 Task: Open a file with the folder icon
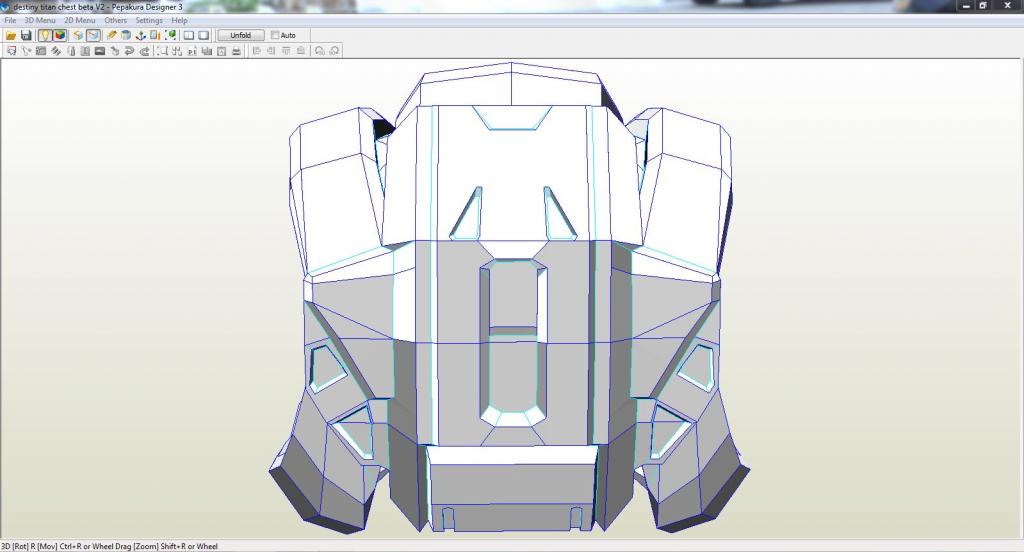(x=11, y=35)
